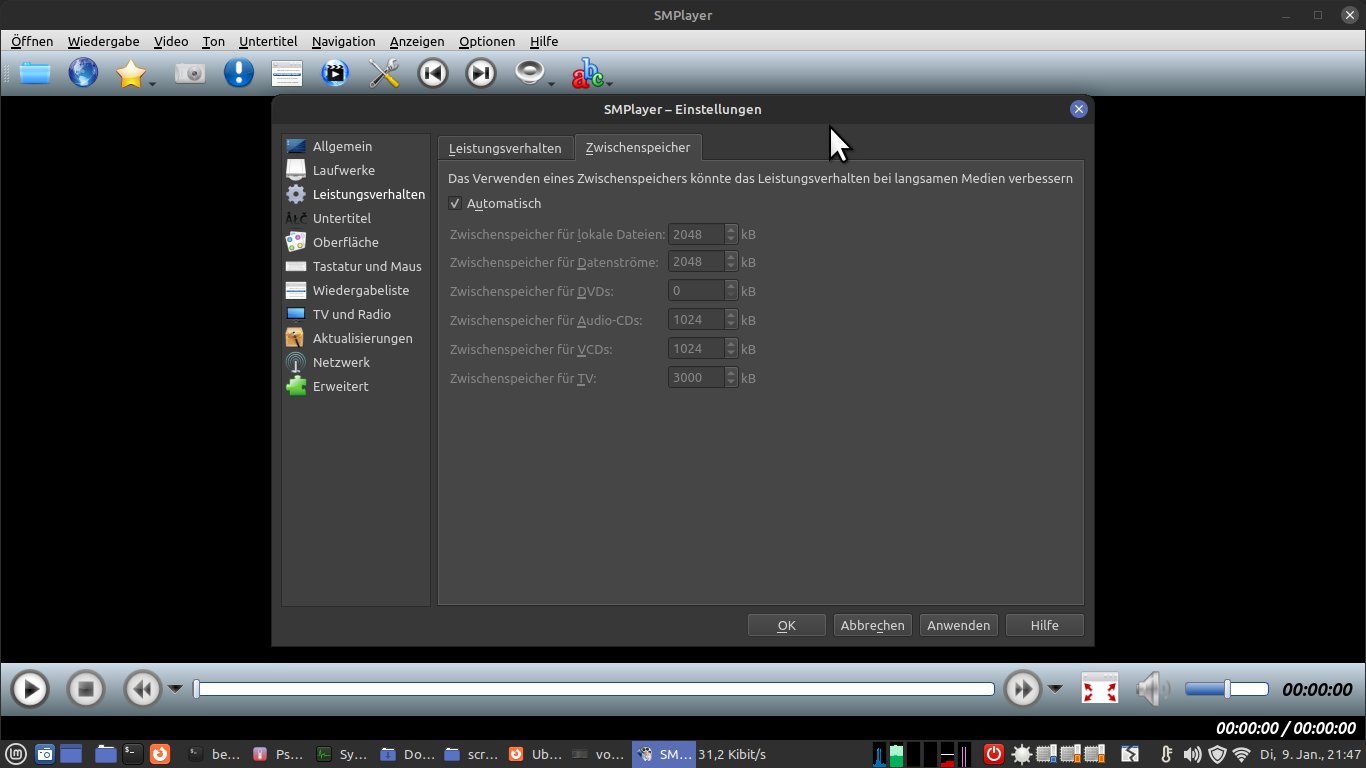Screen dimensions: 1366x768
Task: Open the playlist toolbar icon
Action: [287, 73]
